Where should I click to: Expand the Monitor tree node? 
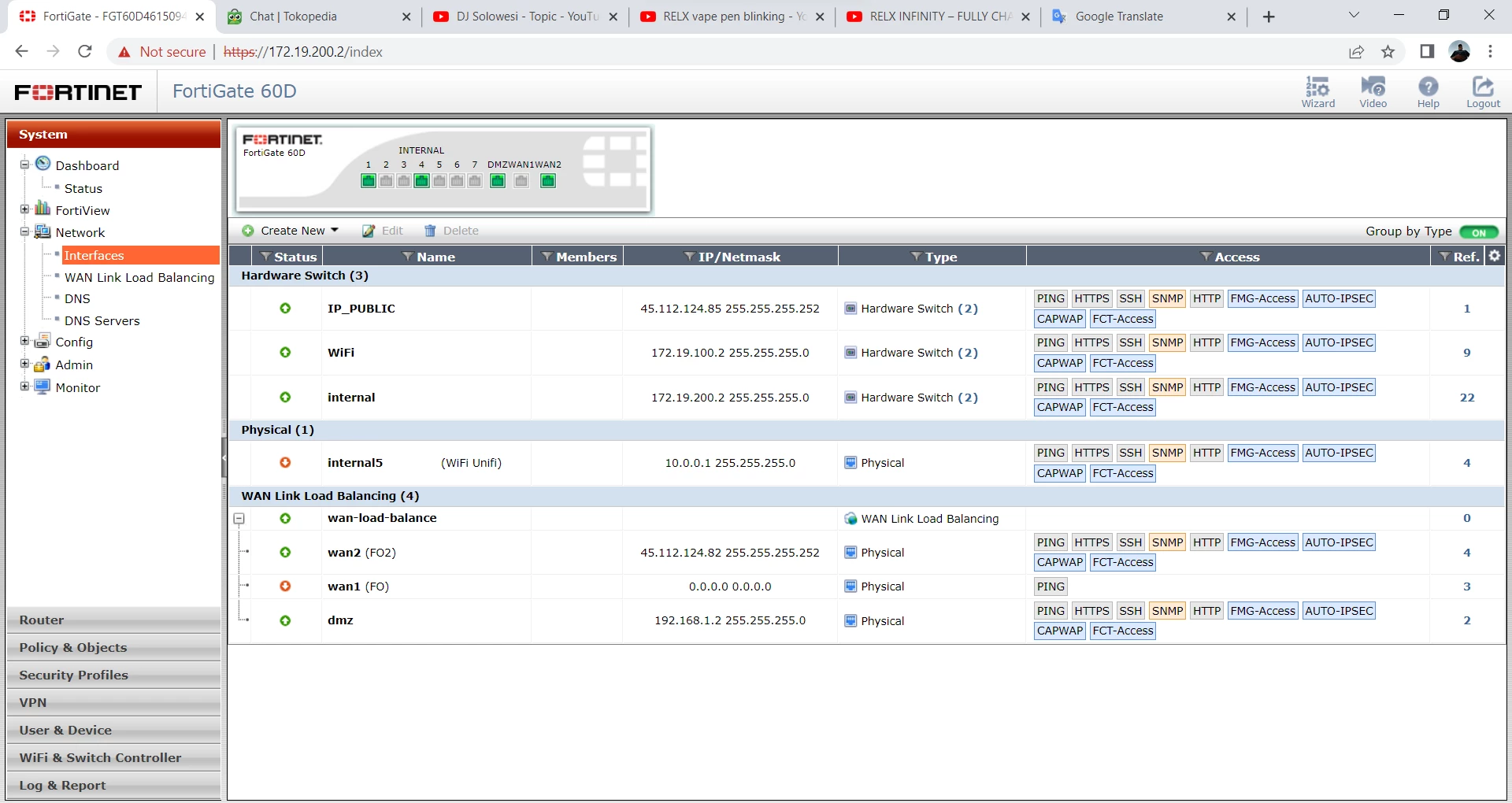coord(24,387)
